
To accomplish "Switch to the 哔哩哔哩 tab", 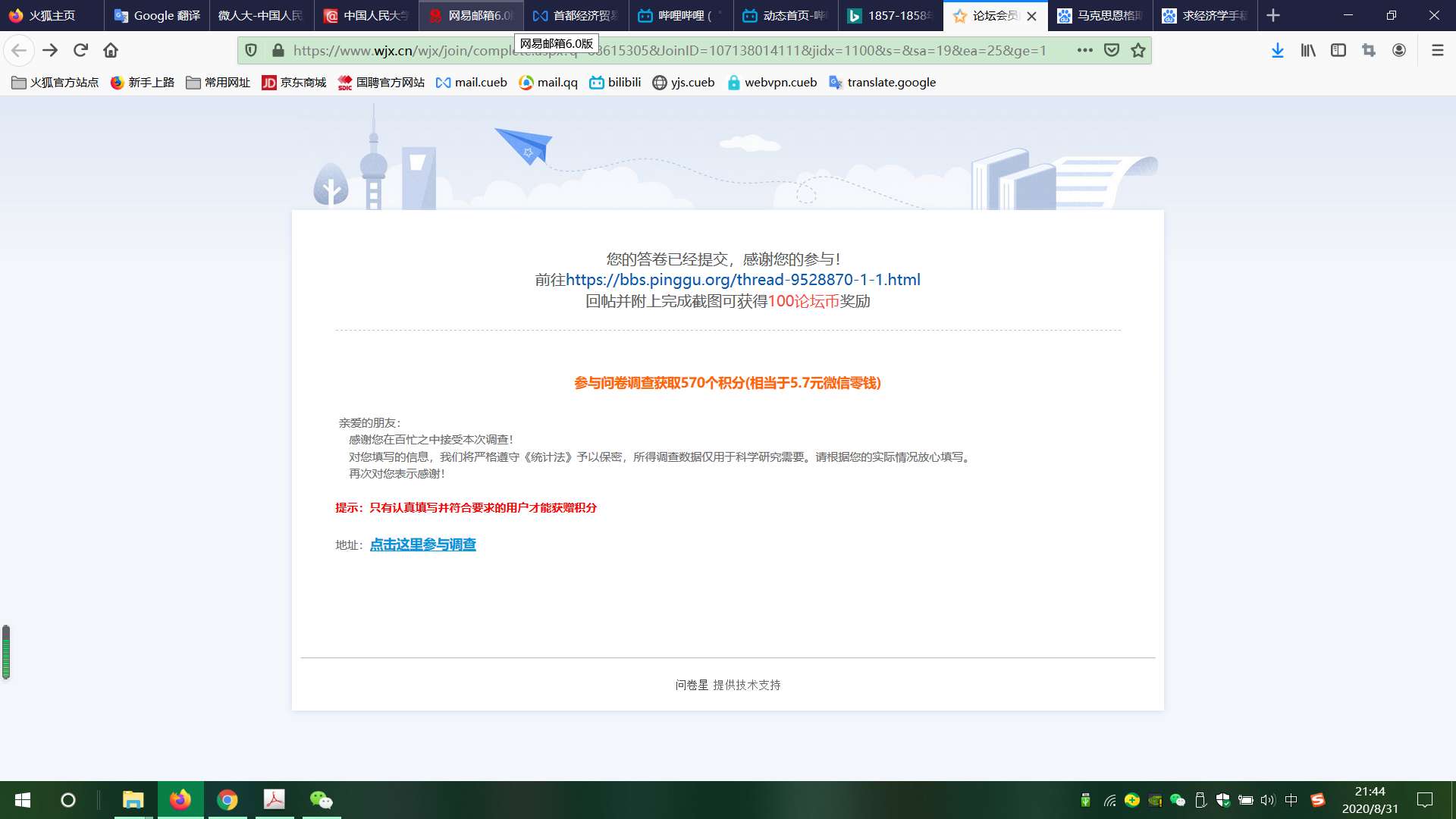I will pyautogui.click(x=680, y=15).
